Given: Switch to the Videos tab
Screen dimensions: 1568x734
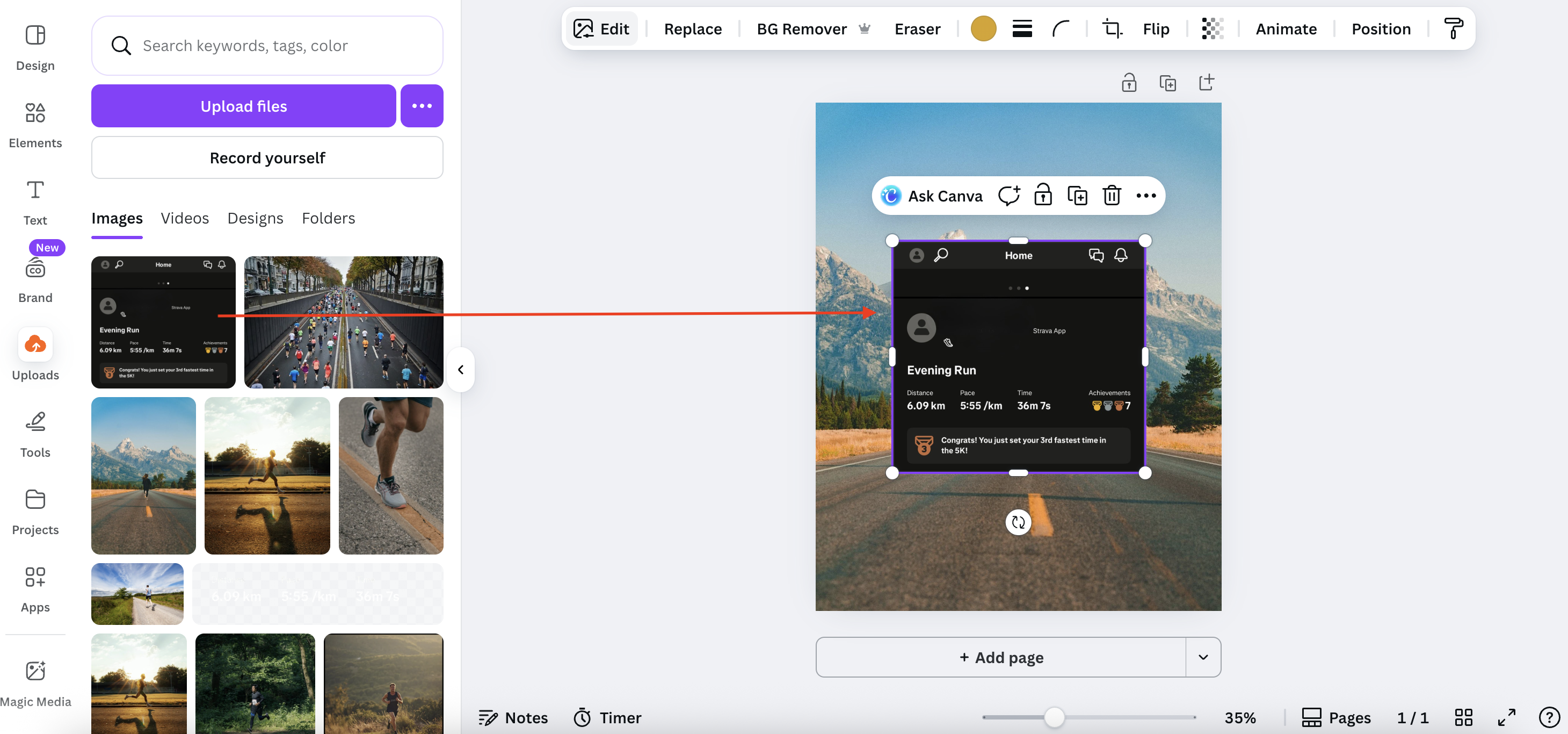Looking at the screenshot, I should [x=184, y=218].
